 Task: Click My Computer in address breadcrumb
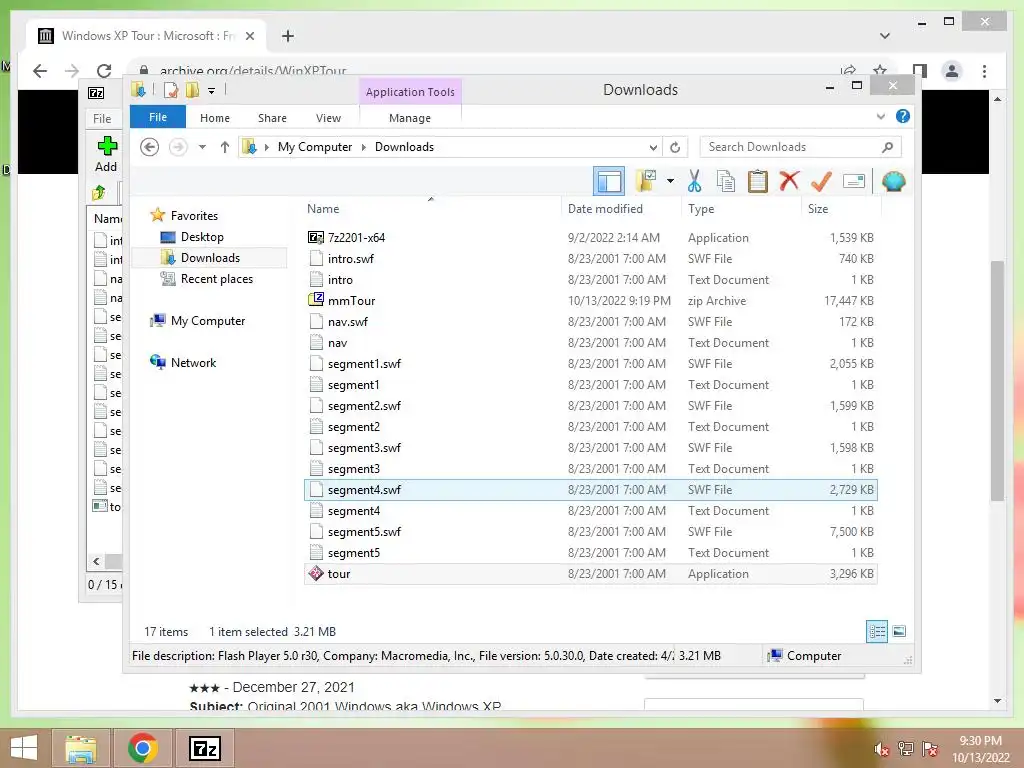click(315, 147)
